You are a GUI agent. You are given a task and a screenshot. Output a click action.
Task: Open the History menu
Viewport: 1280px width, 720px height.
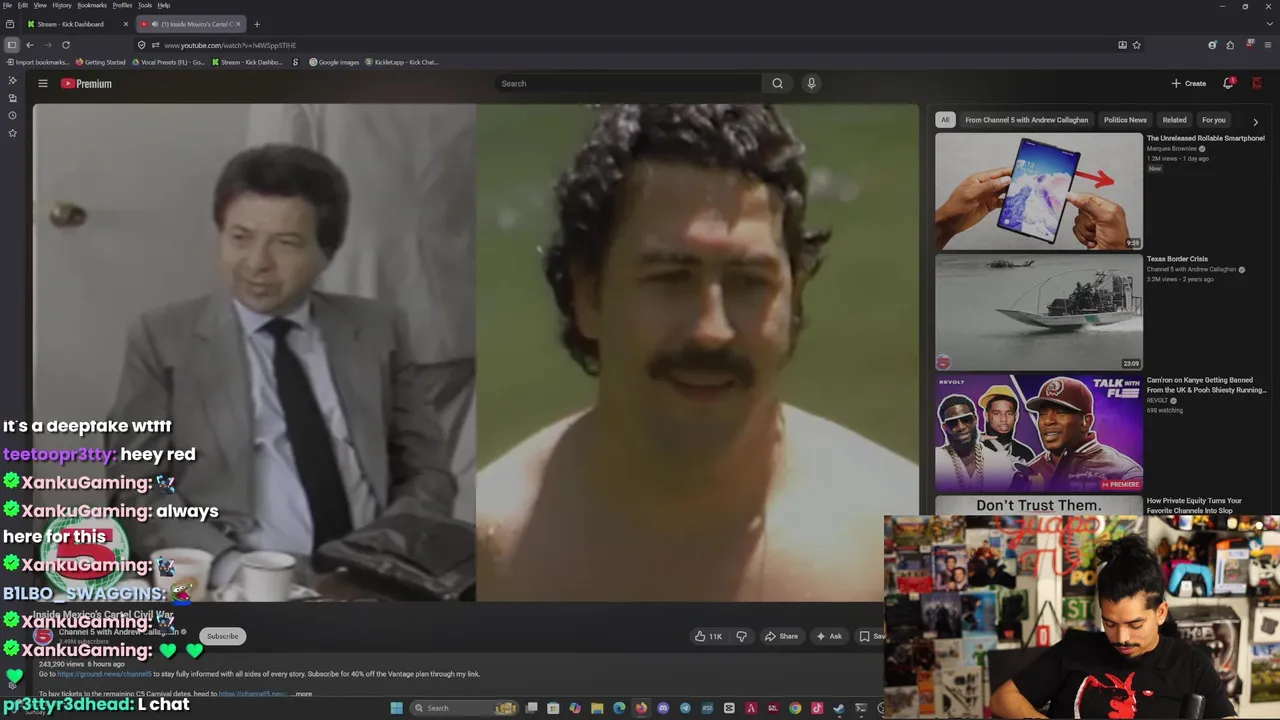[x=62, y=5]
